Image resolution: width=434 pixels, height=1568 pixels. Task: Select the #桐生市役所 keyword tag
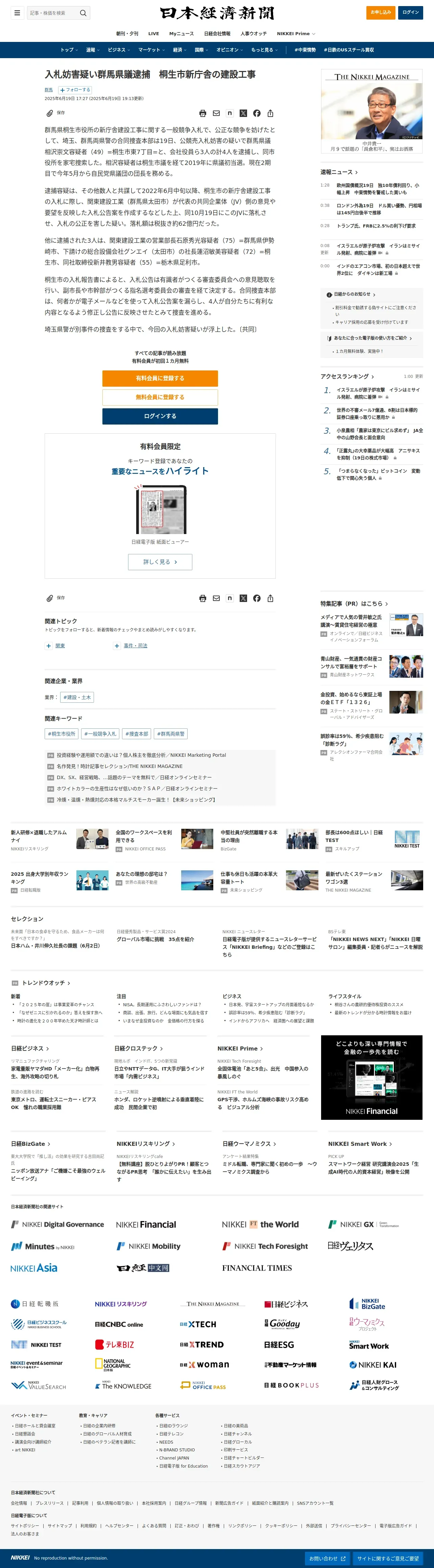point(62,734)
